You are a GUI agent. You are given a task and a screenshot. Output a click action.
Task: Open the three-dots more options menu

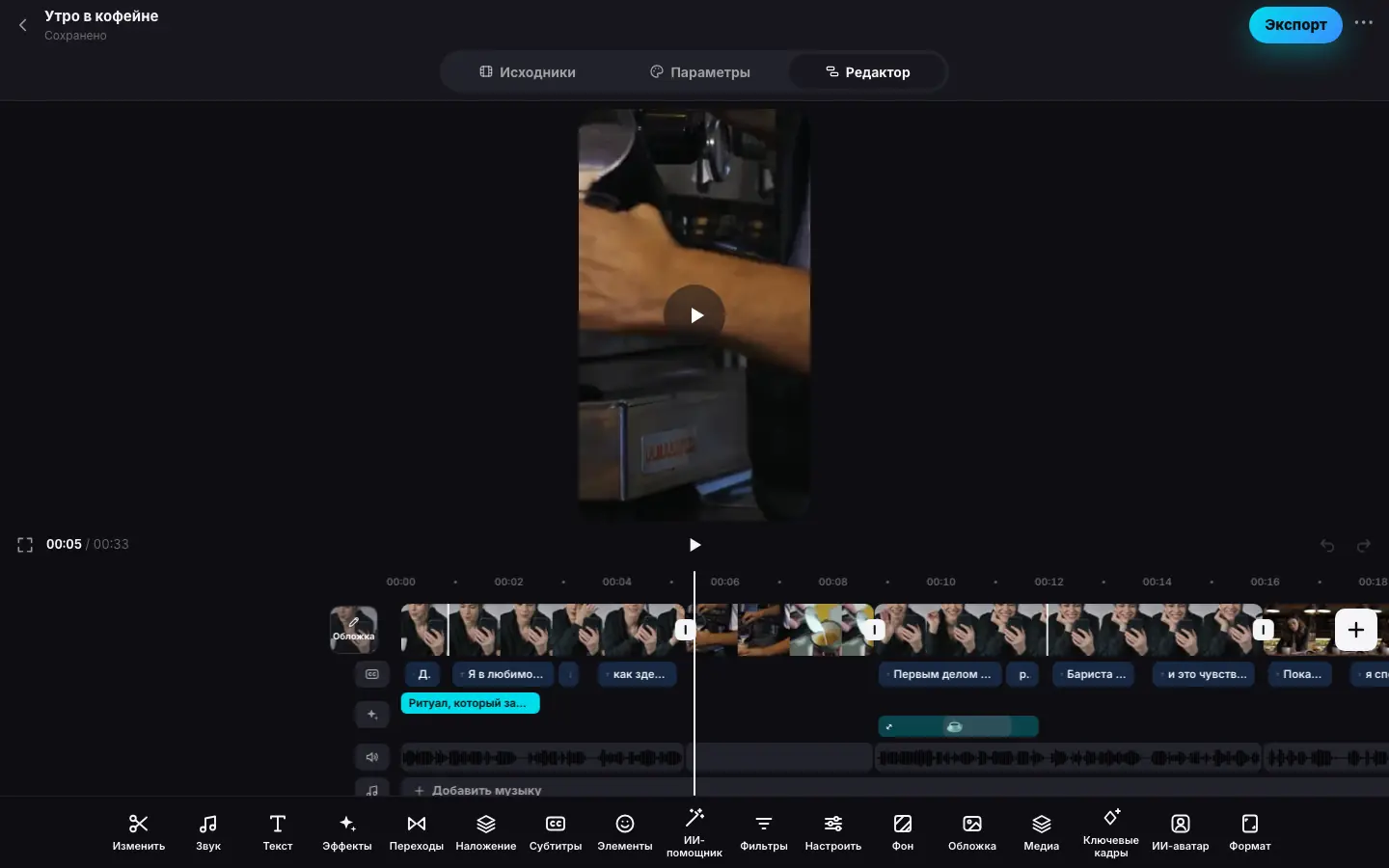[1363, 23]
